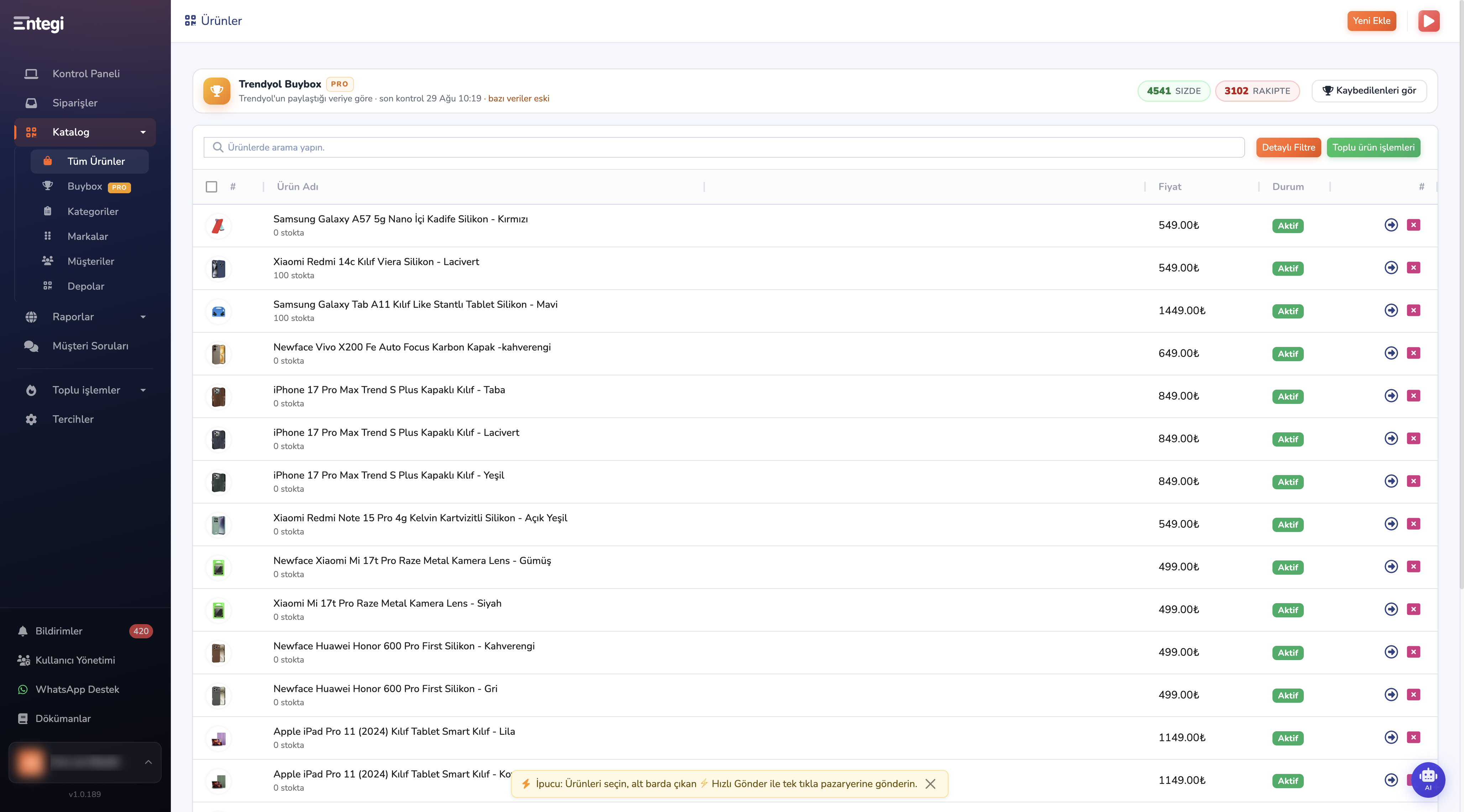The height and width of the screenshot is (812, 1464).
Task: Open Kullanıcı Yönetimi
Action: pyautogui.click(x=75, y=660)
